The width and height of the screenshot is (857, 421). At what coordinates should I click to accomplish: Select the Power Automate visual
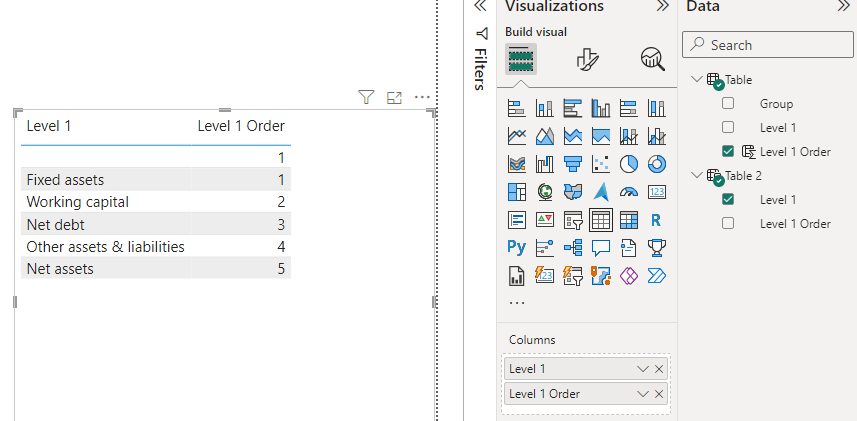coord(656,276)
